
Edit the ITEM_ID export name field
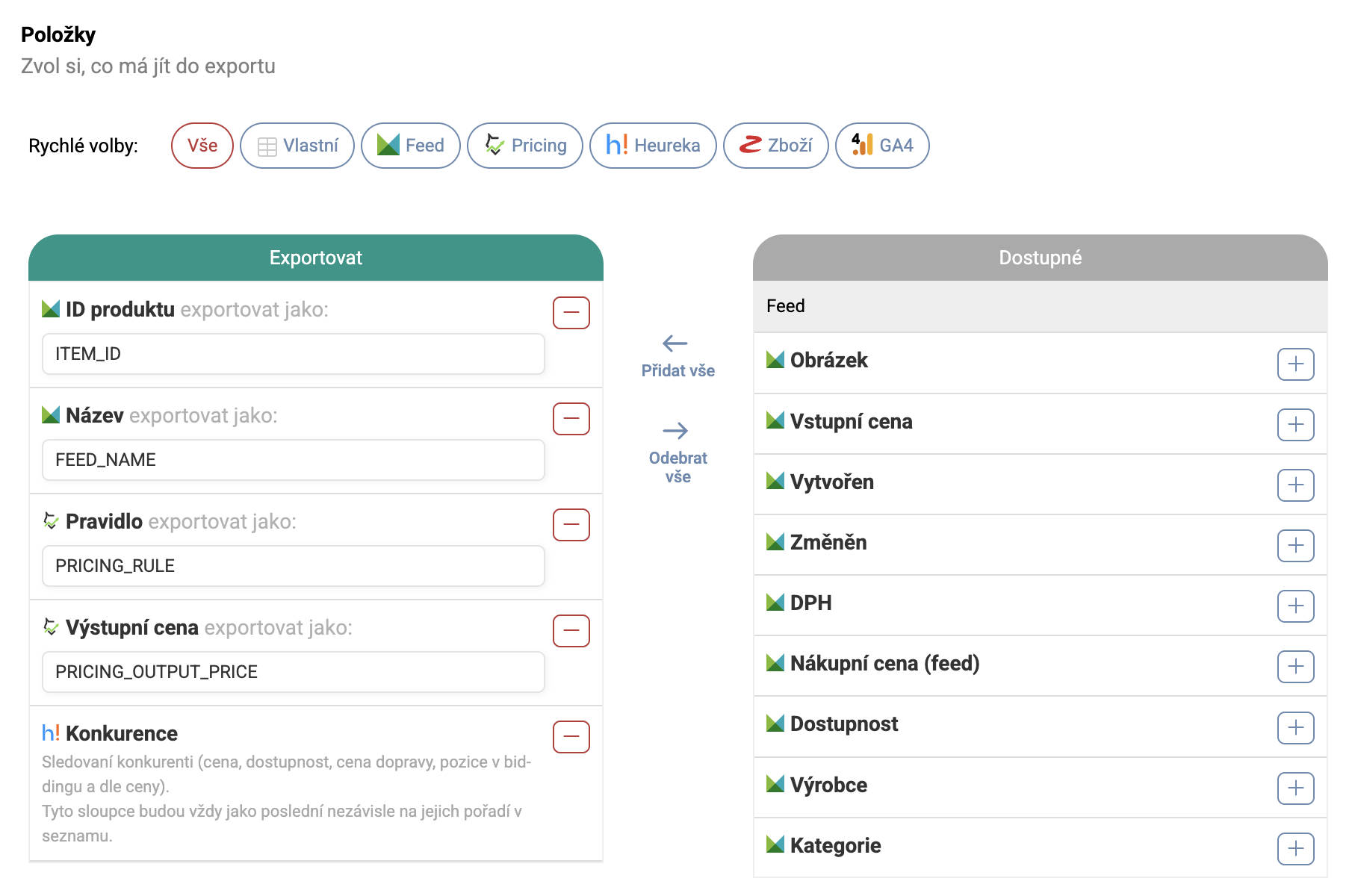[x=293, y=354]
